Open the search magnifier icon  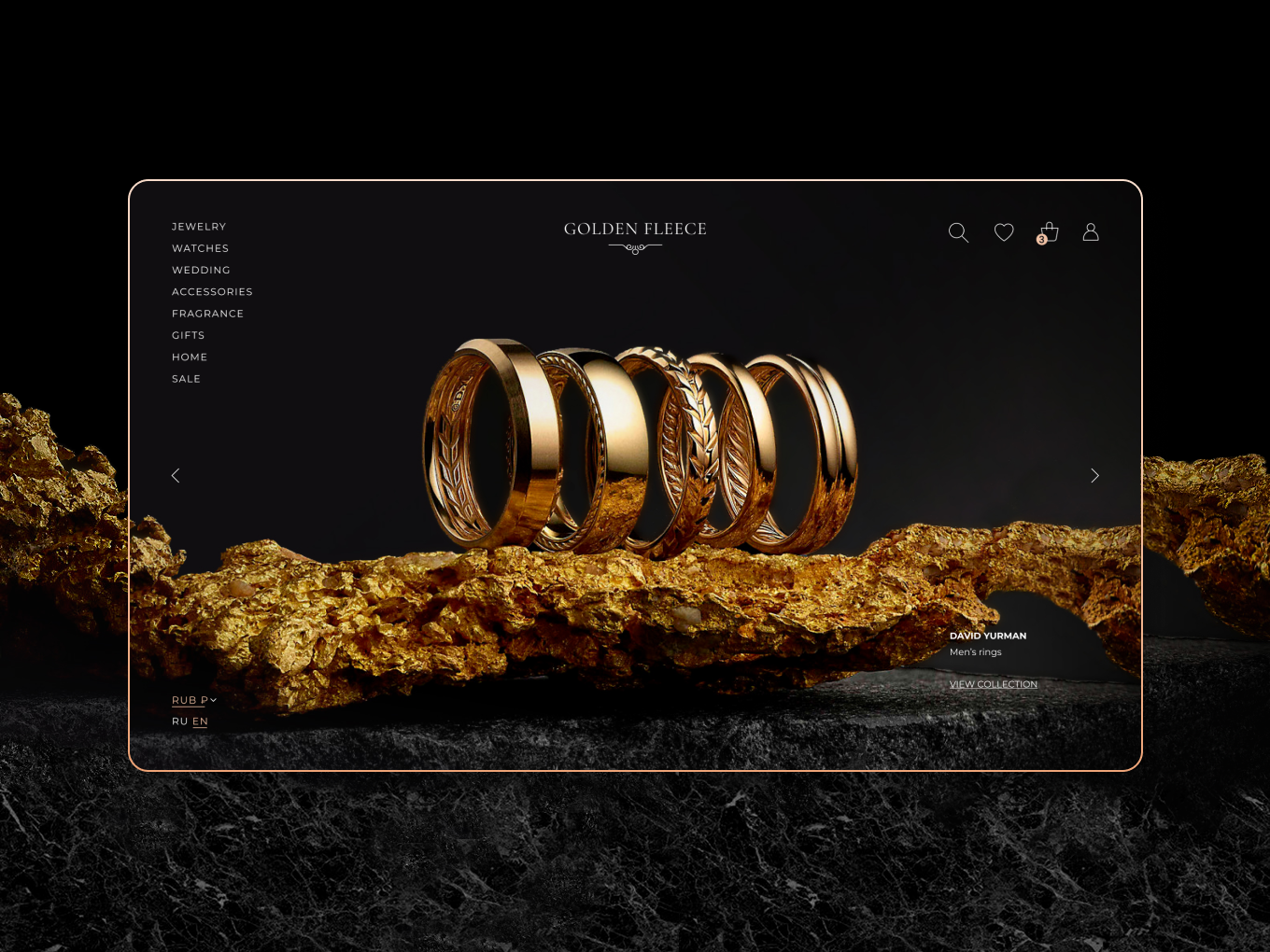958,232
